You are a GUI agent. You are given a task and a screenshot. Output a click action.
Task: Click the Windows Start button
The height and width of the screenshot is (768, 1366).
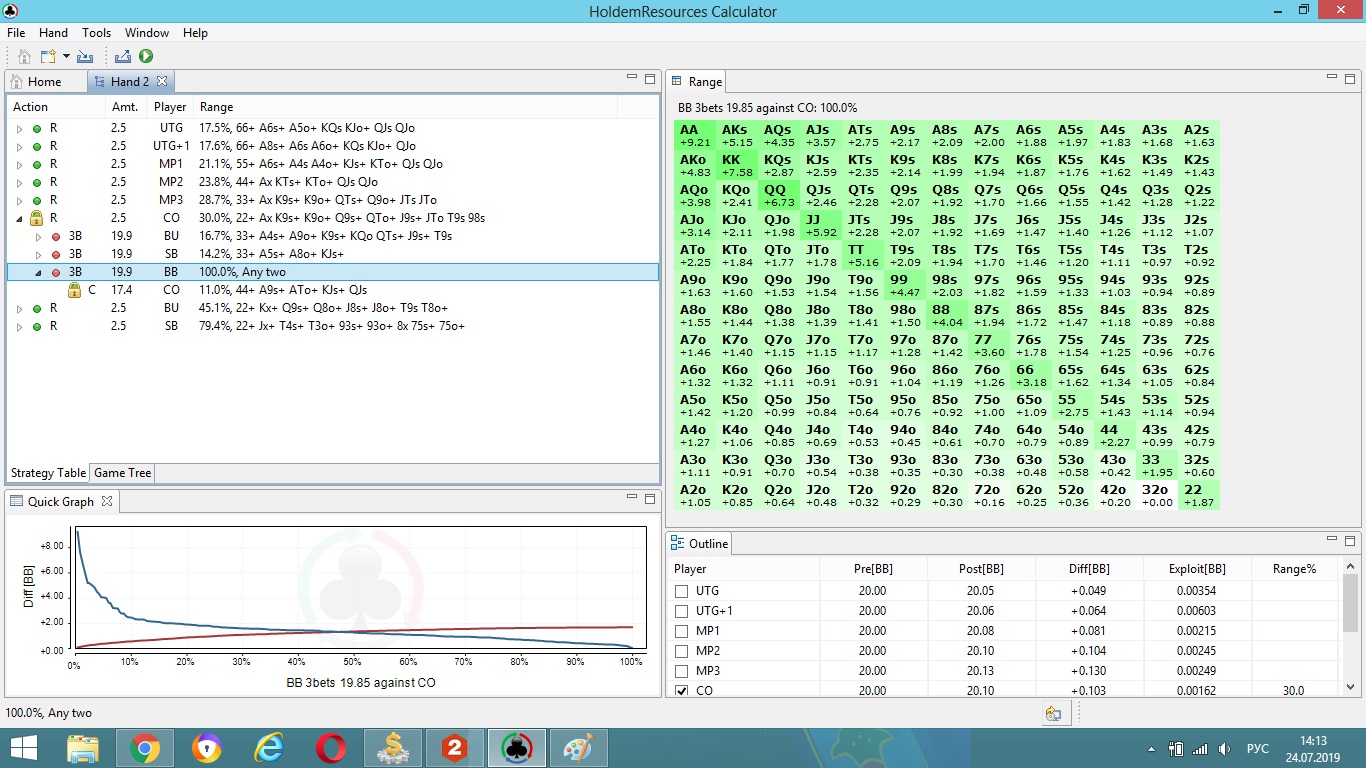click(24, 748)
